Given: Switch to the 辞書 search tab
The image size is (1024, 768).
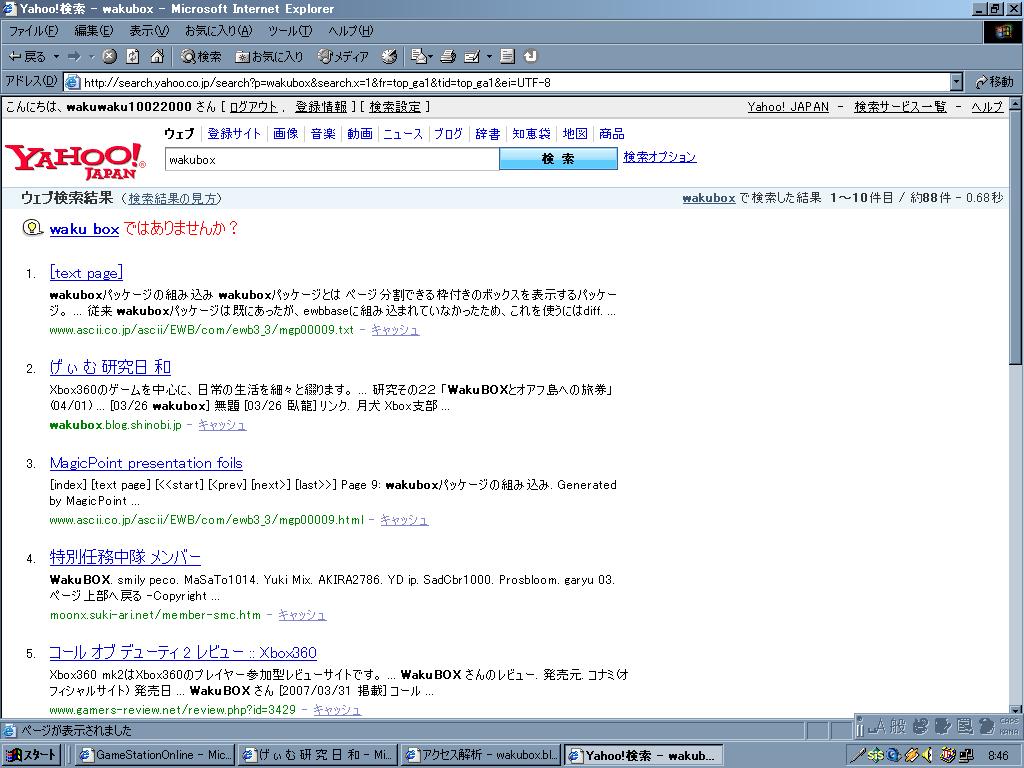Looking at the screenshot, I should coord(488,134).
